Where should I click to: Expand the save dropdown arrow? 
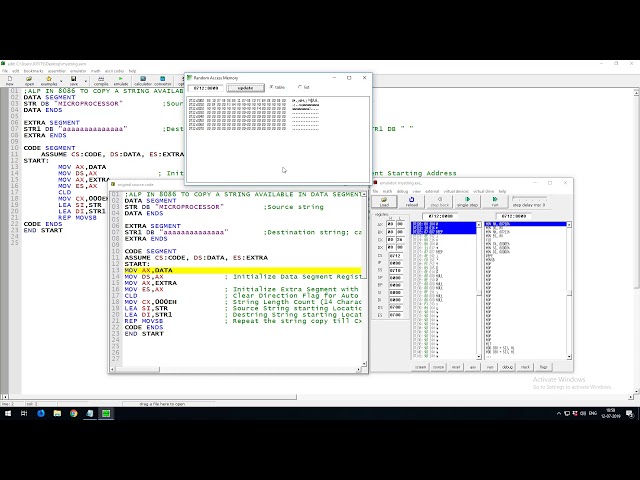[x=85, y=81]
